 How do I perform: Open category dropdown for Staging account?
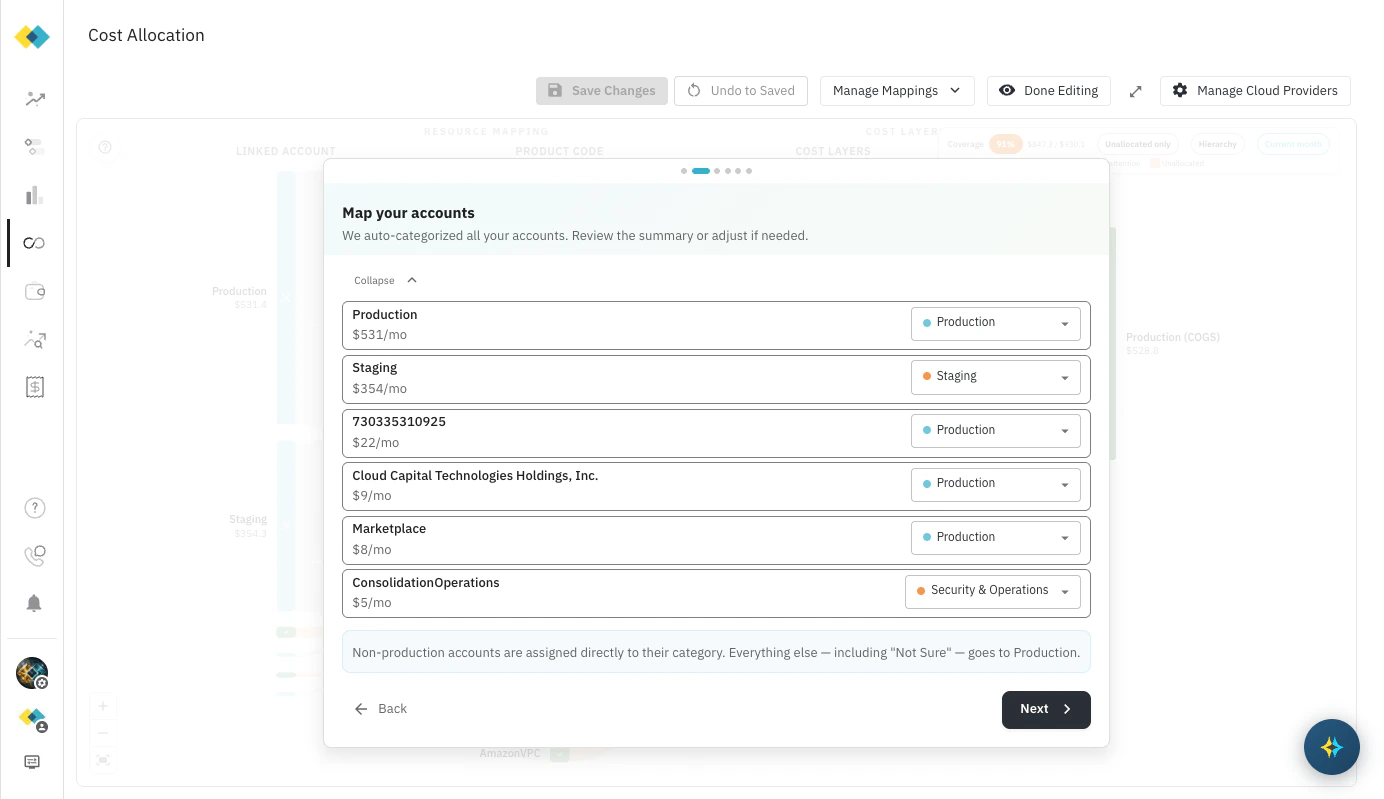(995, 377)
